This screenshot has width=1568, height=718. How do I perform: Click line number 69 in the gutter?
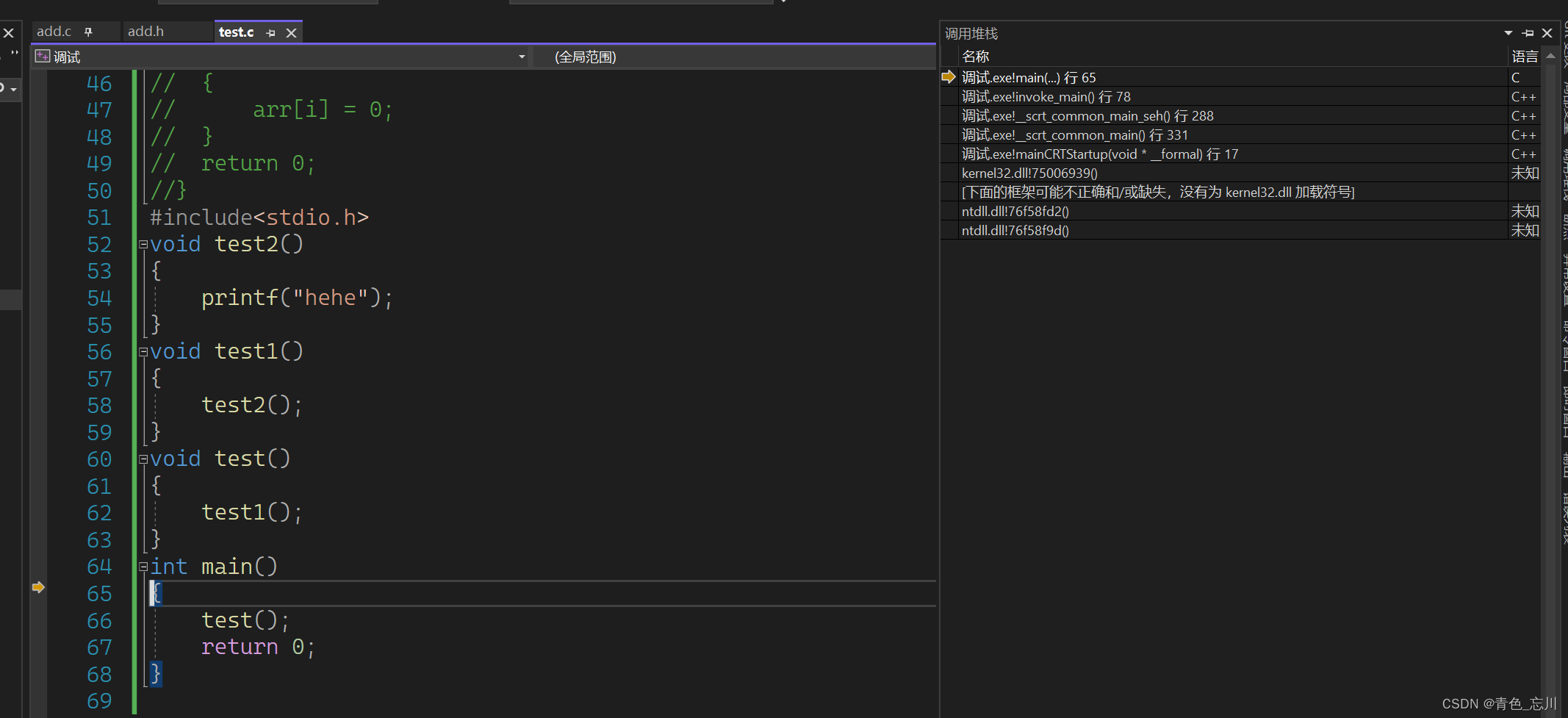pos(99,701)
